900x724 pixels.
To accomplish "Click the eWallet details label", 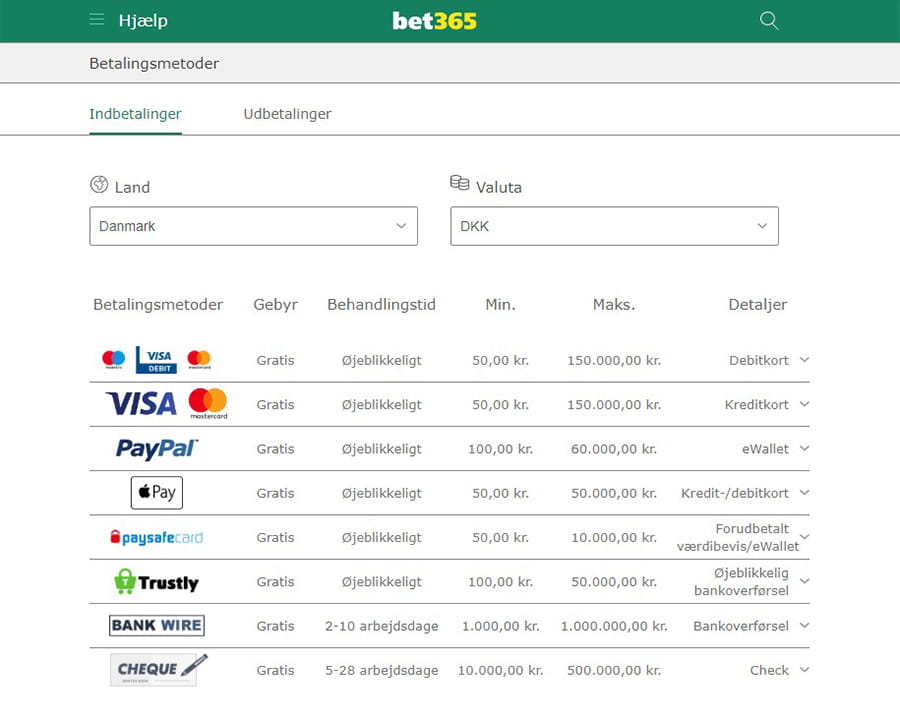I will click(x=765, y=448).
